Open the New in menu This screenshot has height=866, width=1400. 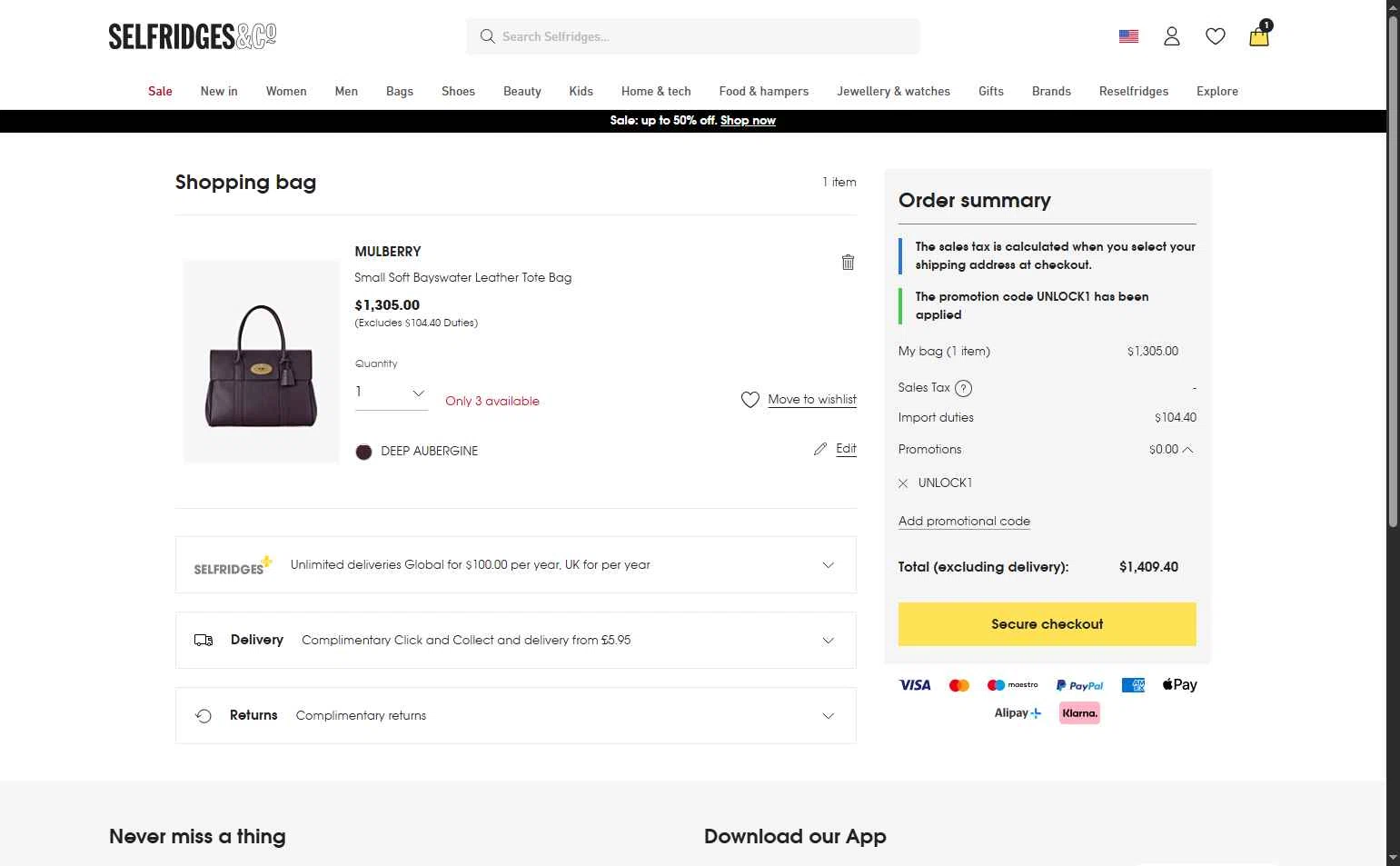point(219,91)
